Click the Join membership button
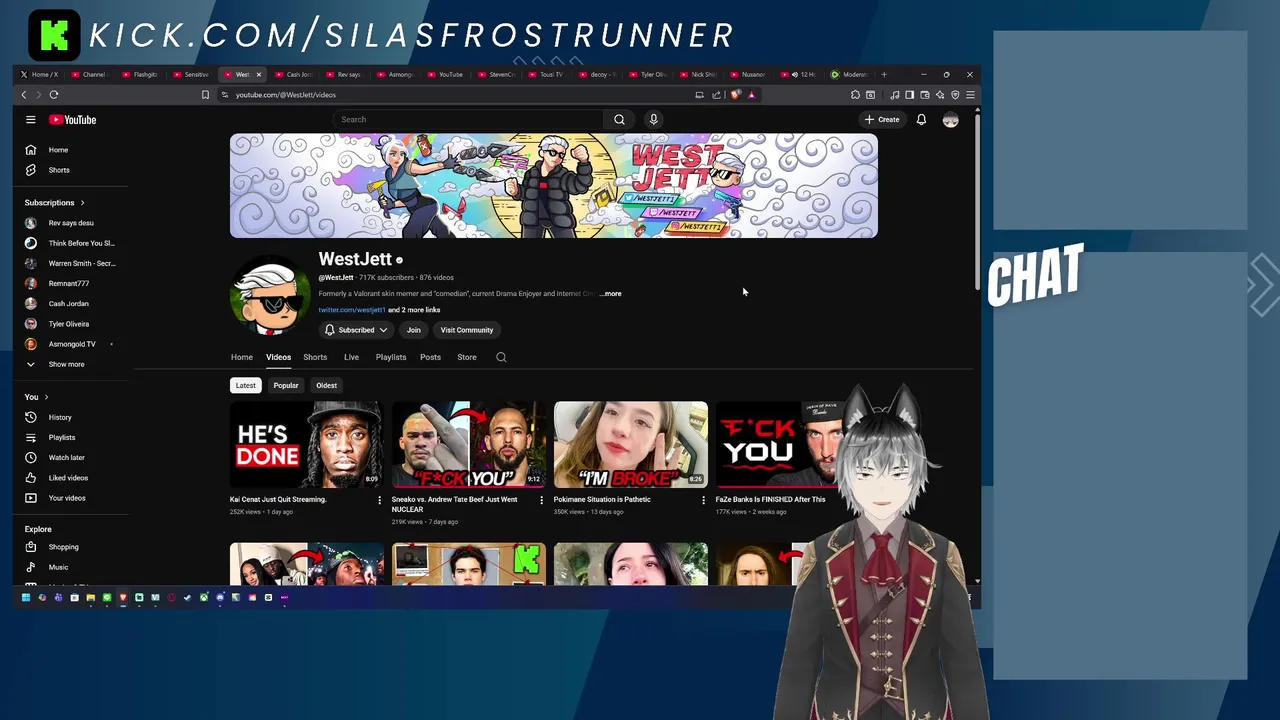Screen dimensions: 1280x720 pos(413,330)
